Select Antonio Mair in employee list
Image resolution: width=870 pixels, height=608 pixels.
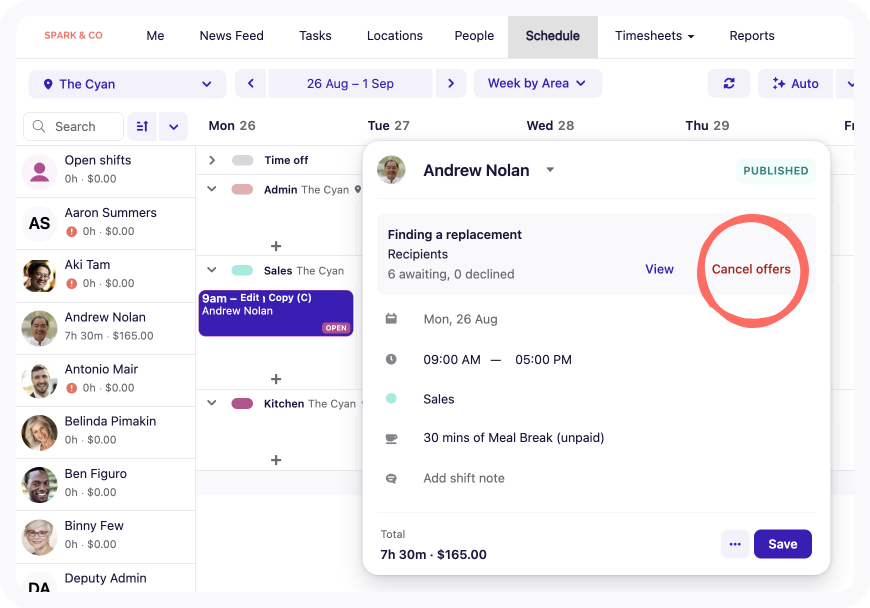[x=105, y=380]
